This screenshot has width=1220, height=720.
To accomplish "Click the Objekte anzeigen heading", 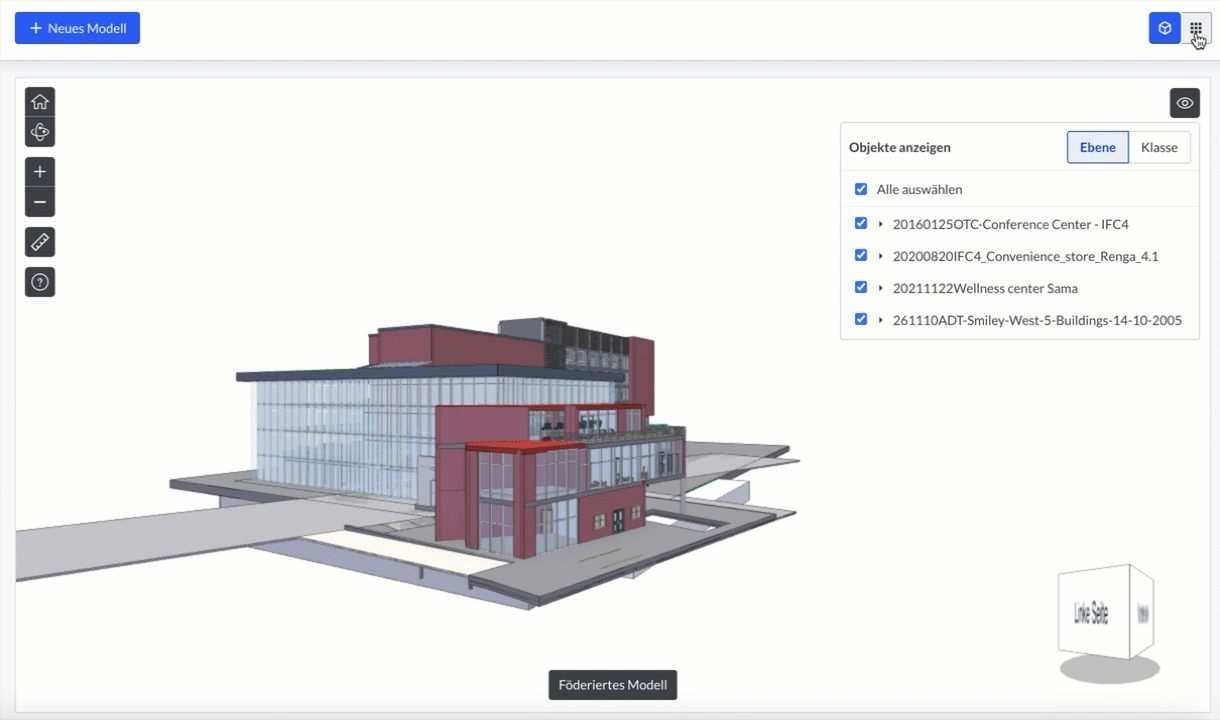I will (900, 147).
